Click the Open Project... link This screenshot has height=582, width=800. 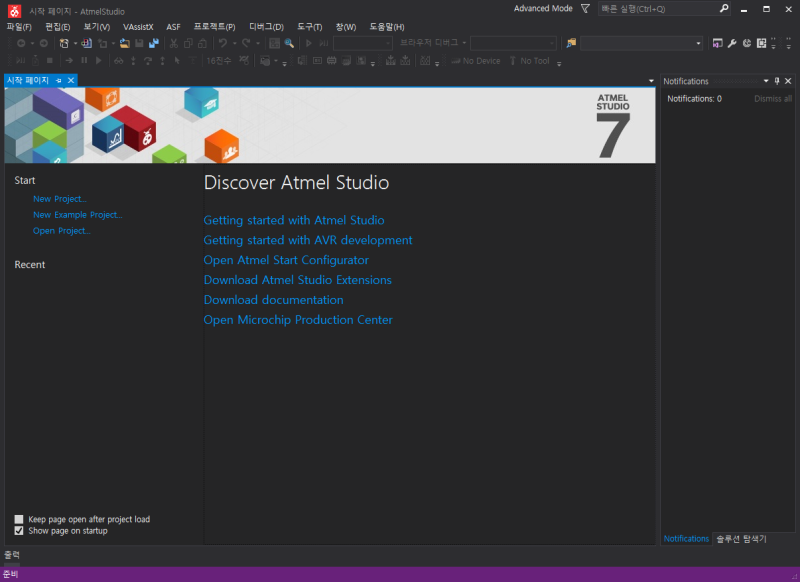click(x=62, y=231)
